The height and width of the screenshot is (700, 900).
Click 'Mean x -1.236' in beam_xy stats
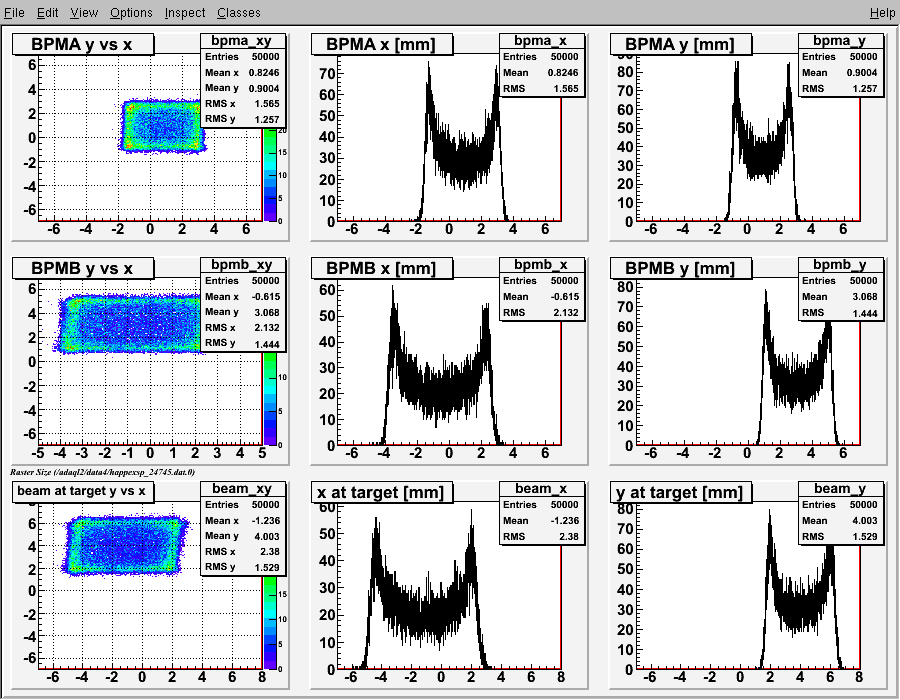[x=242, y=520]
